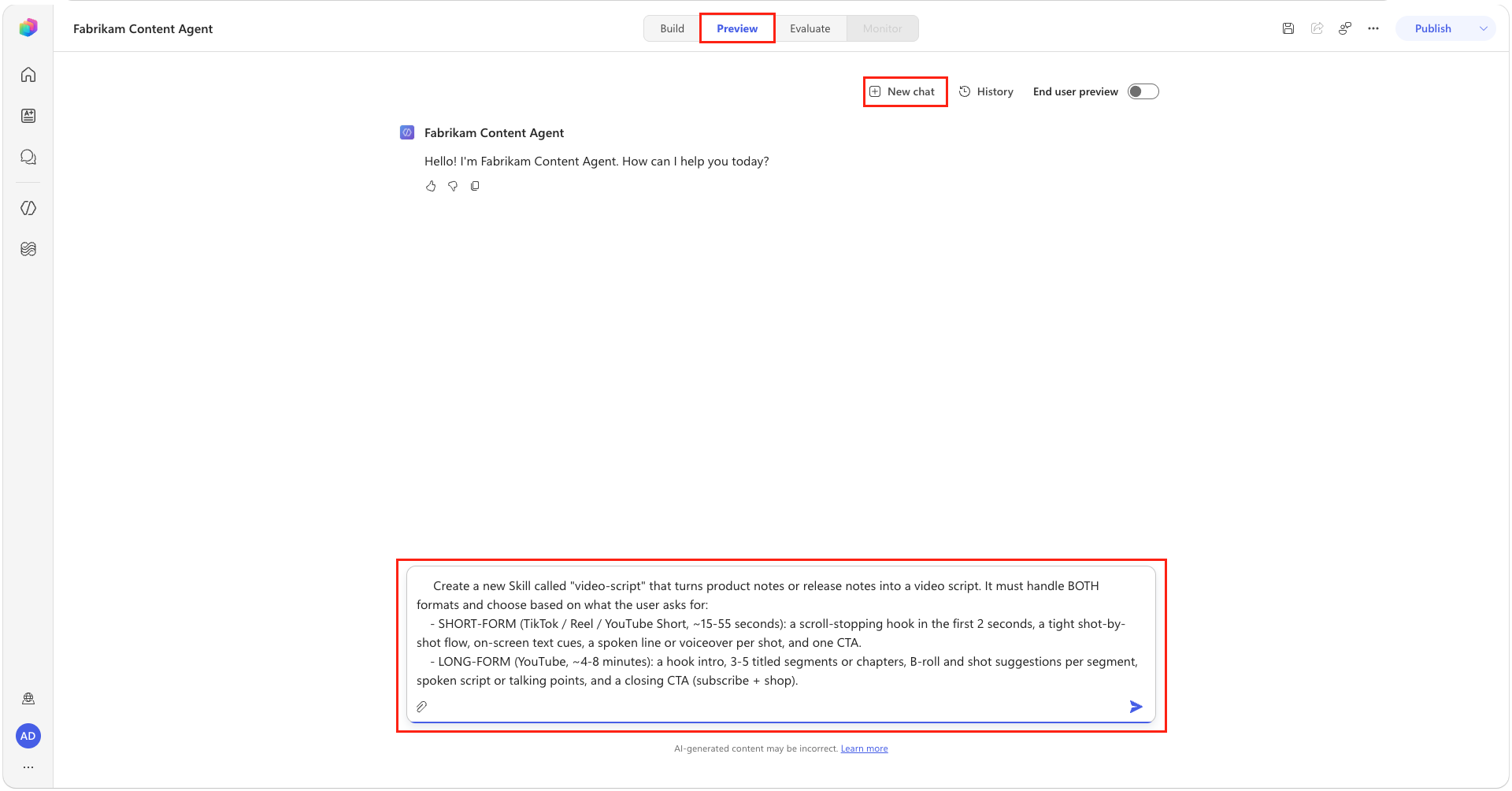This screenshot has width=1512, height=791.
Task: Give the greeting message a thumbs up
Action: click(431, 186)
